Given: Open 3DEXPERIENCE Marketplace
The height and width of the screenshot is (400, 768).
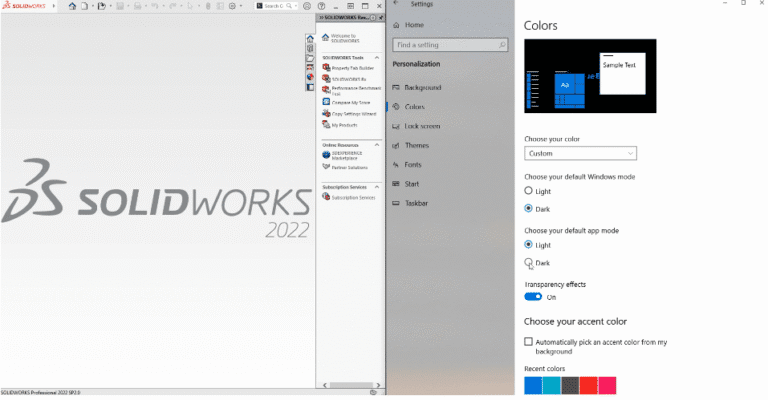Looking at the screenshot, I should pos(342,156).
